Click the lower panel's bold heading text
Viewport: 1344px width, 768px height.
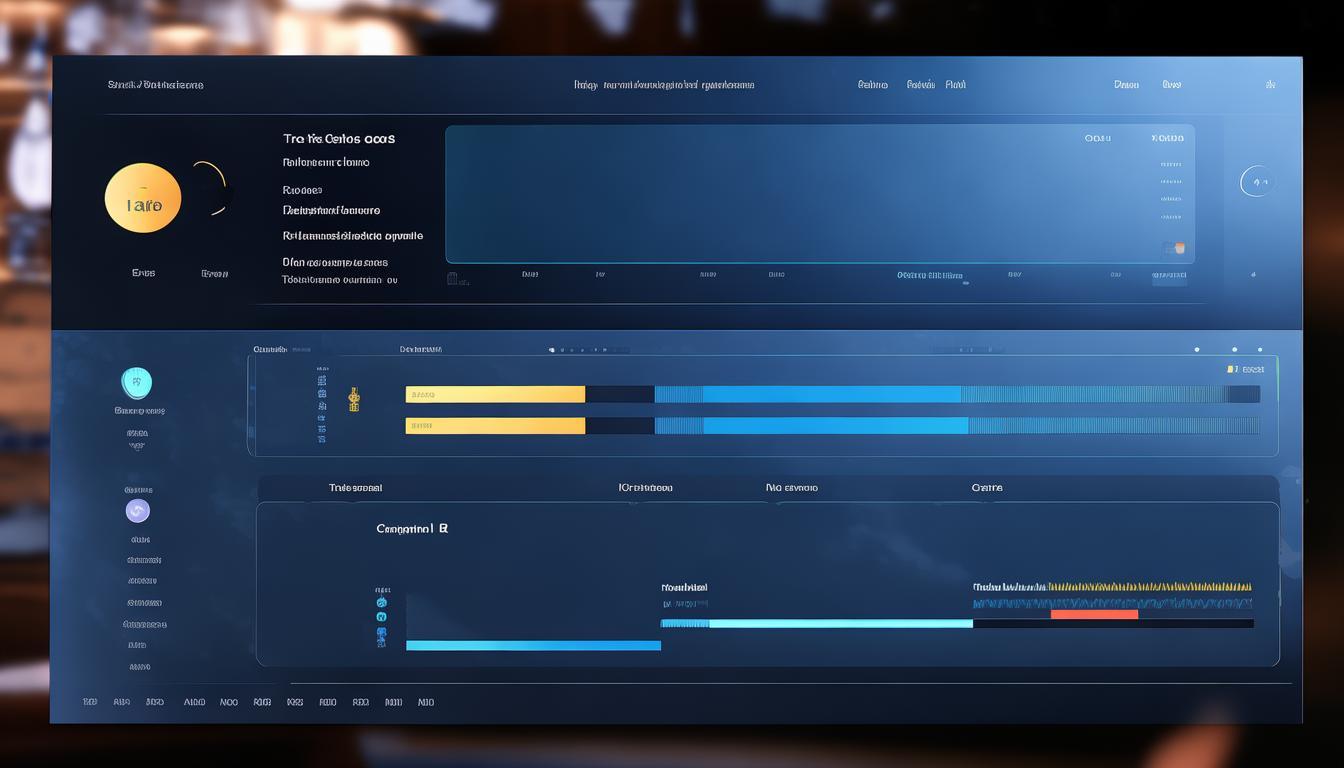(412, 528)
